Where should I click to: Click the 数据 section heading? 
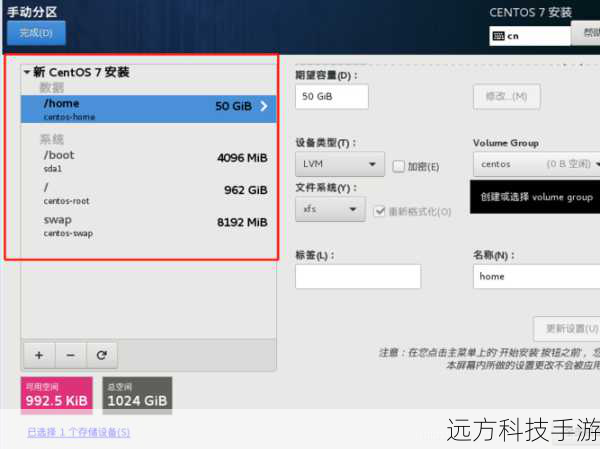[52, 88]
